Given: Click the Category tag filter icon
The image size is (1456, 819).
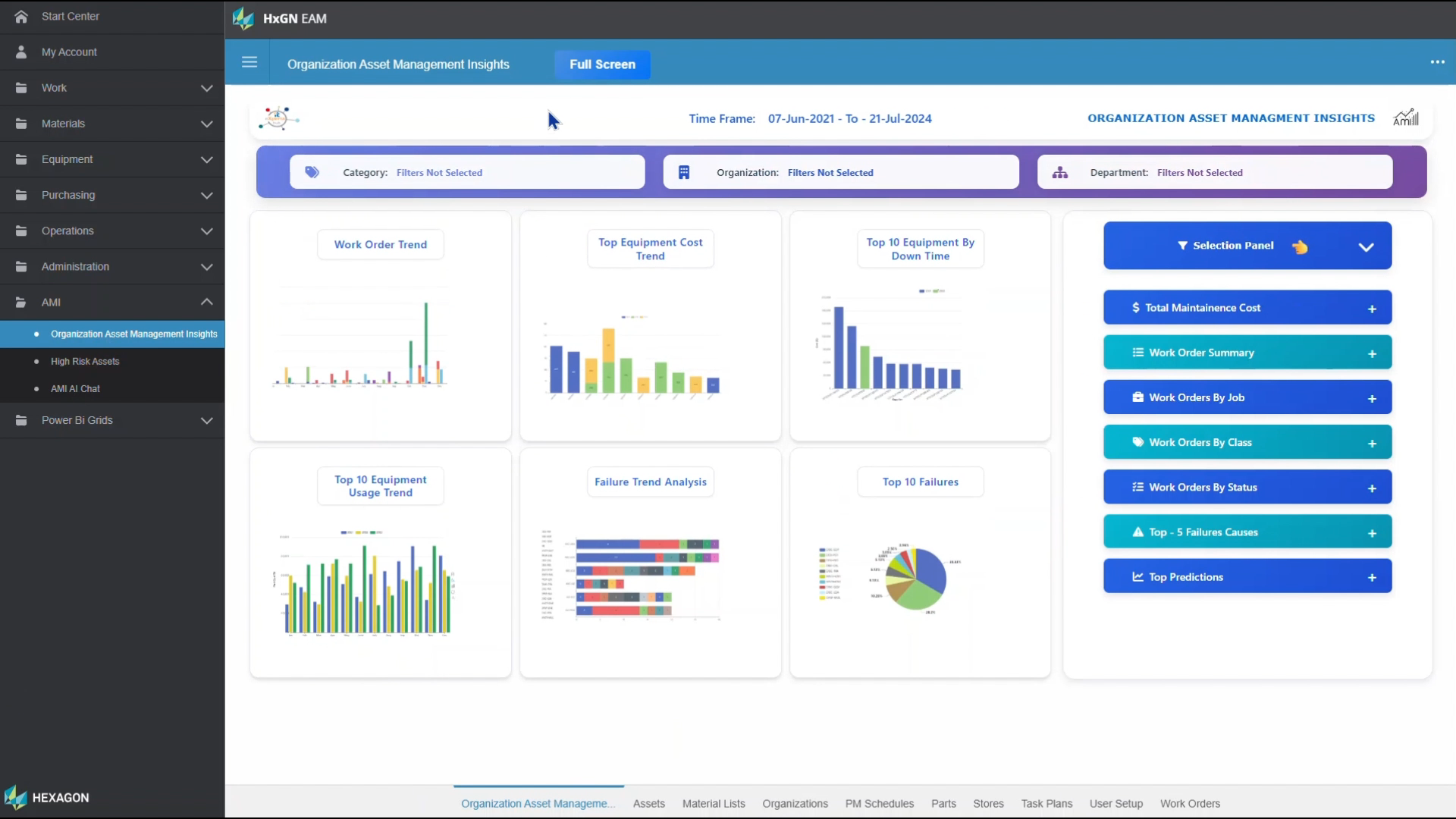Looking at the screenshot, I should point(311,171).
